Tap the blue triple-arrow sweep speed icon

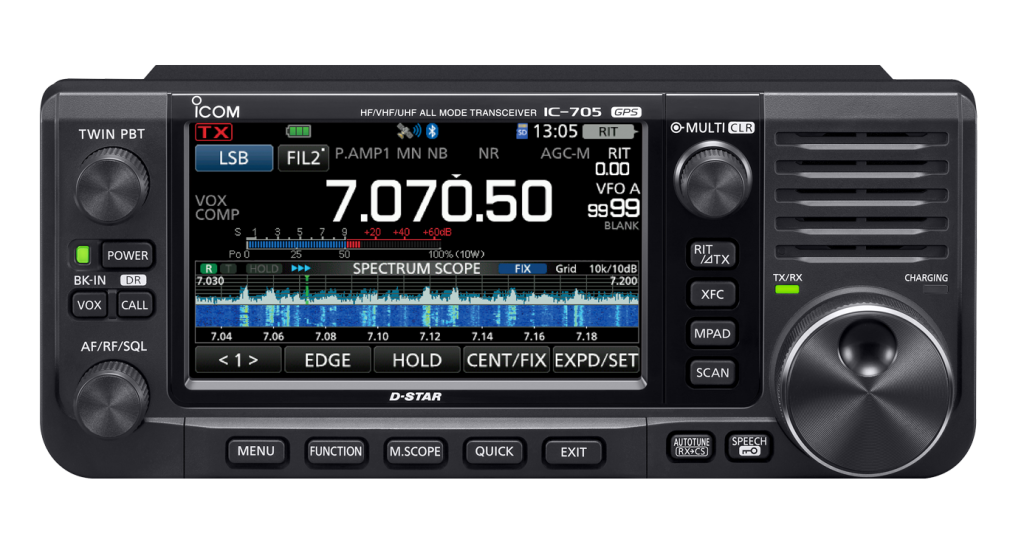(x=300, y=268)
